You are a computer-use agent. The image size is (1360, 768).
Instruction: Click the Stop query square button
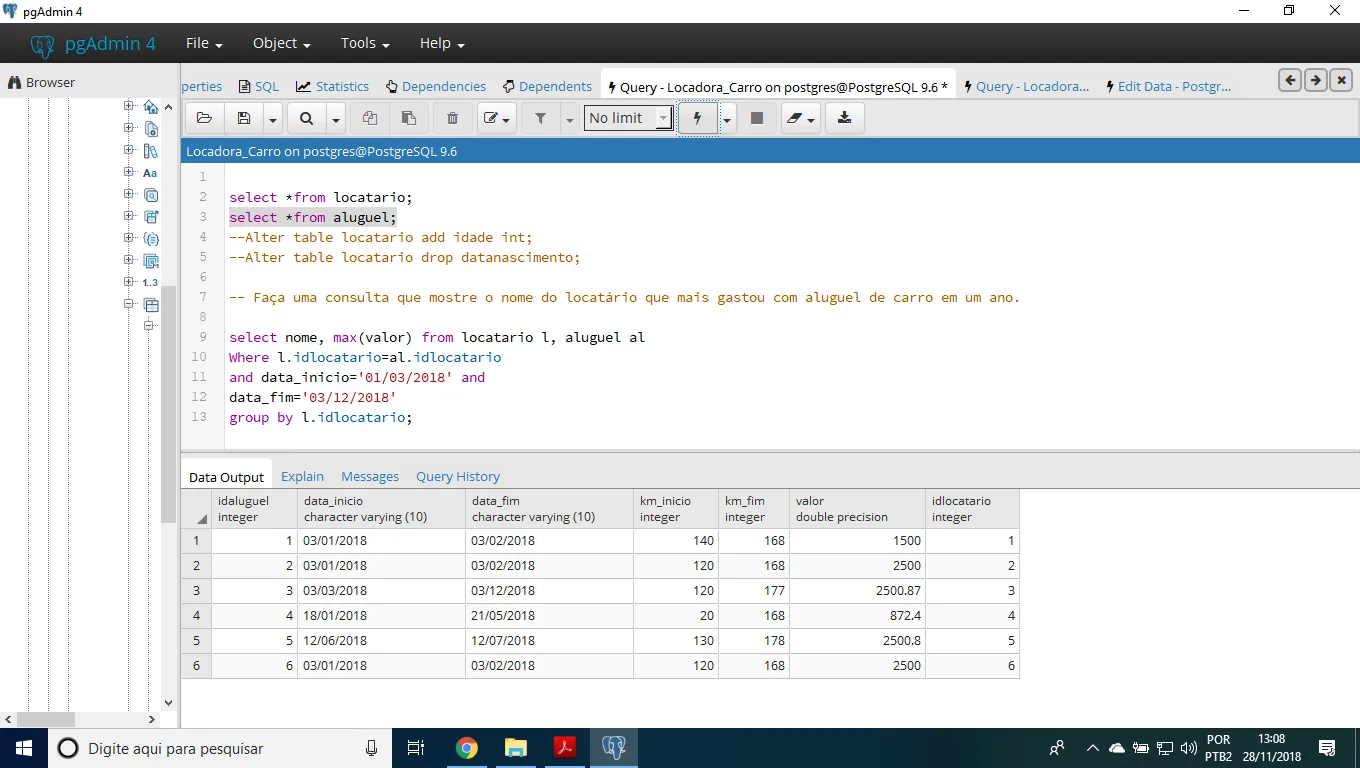(x=757, y=118)
